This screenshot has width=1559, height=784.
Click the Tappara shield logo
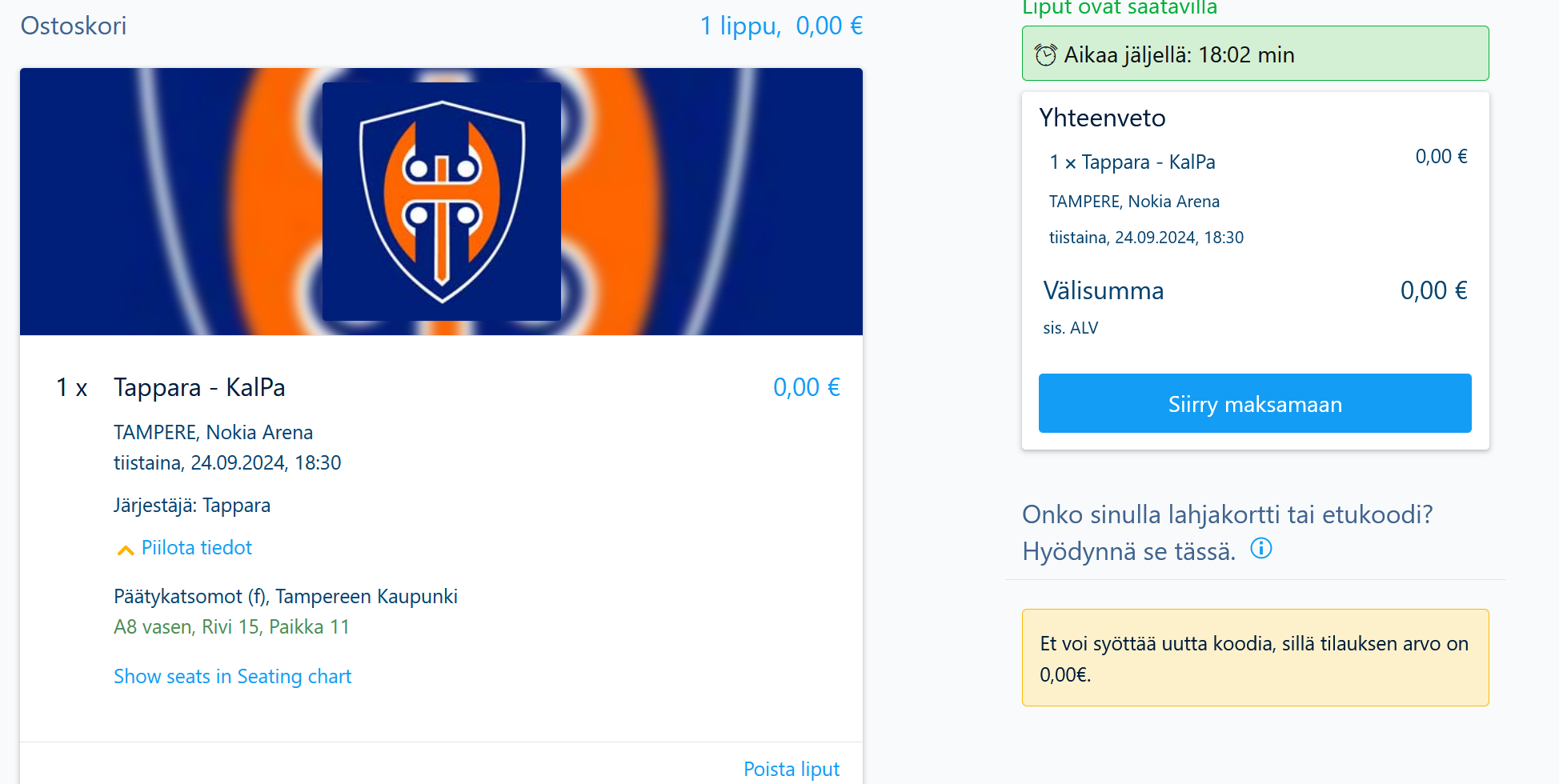[x=442, y=202]
